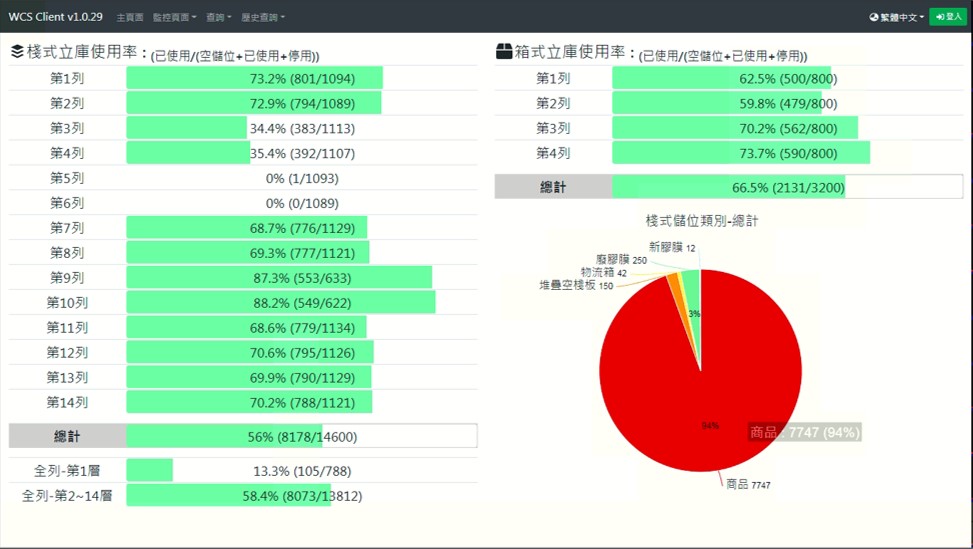Click the 第9列 row label
Image resolution: width=973 pixels, height=549 pixels.
click(67, 278)
